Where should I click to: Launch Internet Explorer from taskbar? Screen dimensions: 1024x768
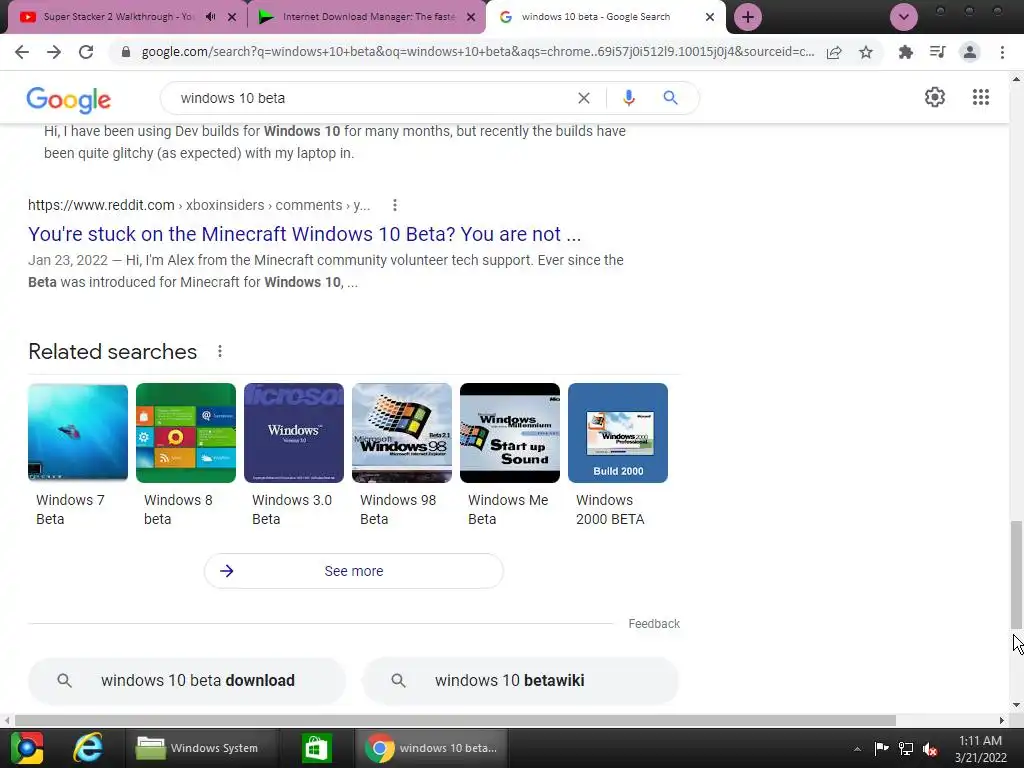tap(88, 747)
